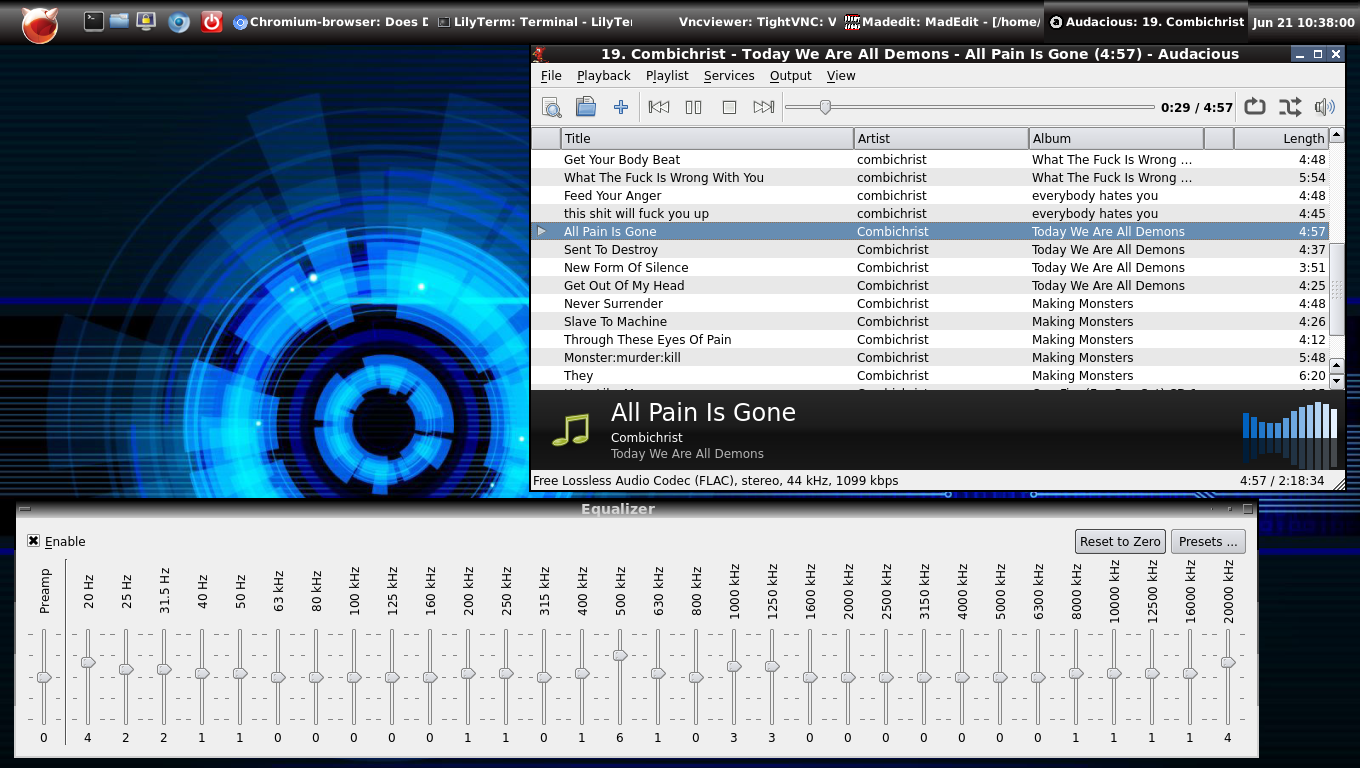Click the panel clock showing Jun 21
1360x768 pixels.
(x=1303, y=22)
